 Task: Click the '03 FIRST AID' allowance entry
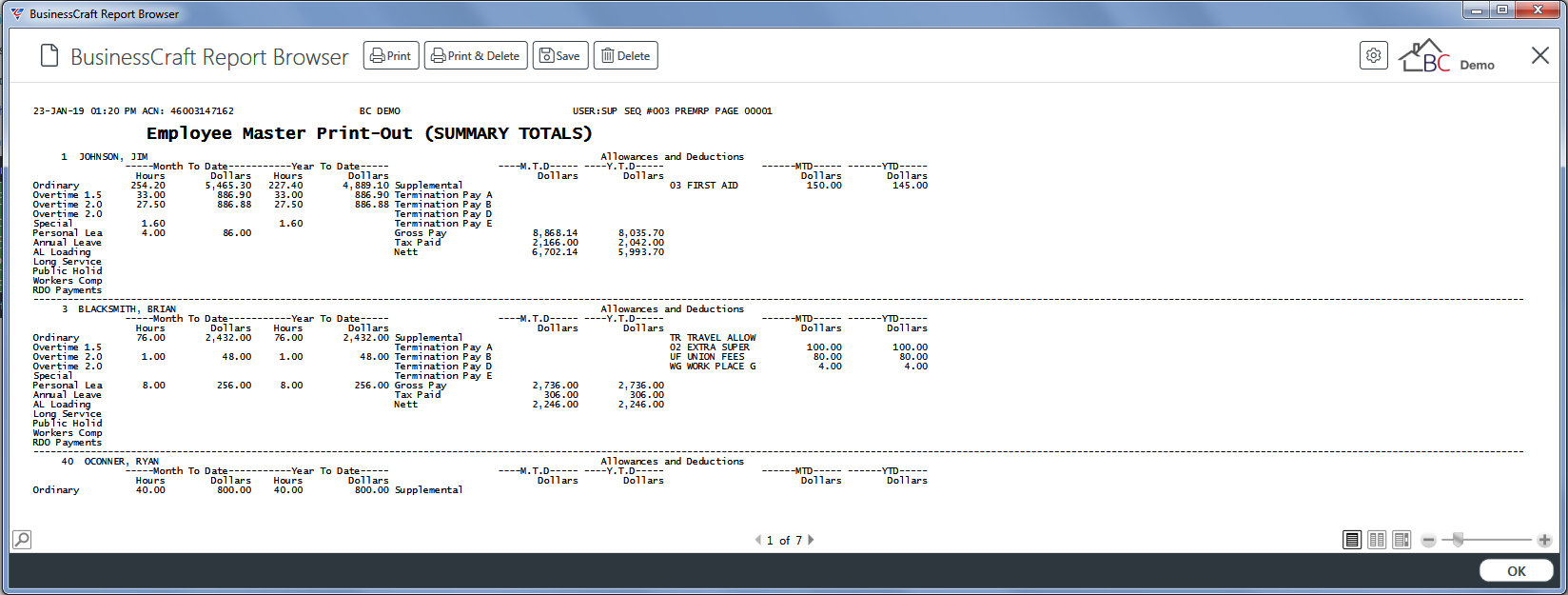(704, 186)
